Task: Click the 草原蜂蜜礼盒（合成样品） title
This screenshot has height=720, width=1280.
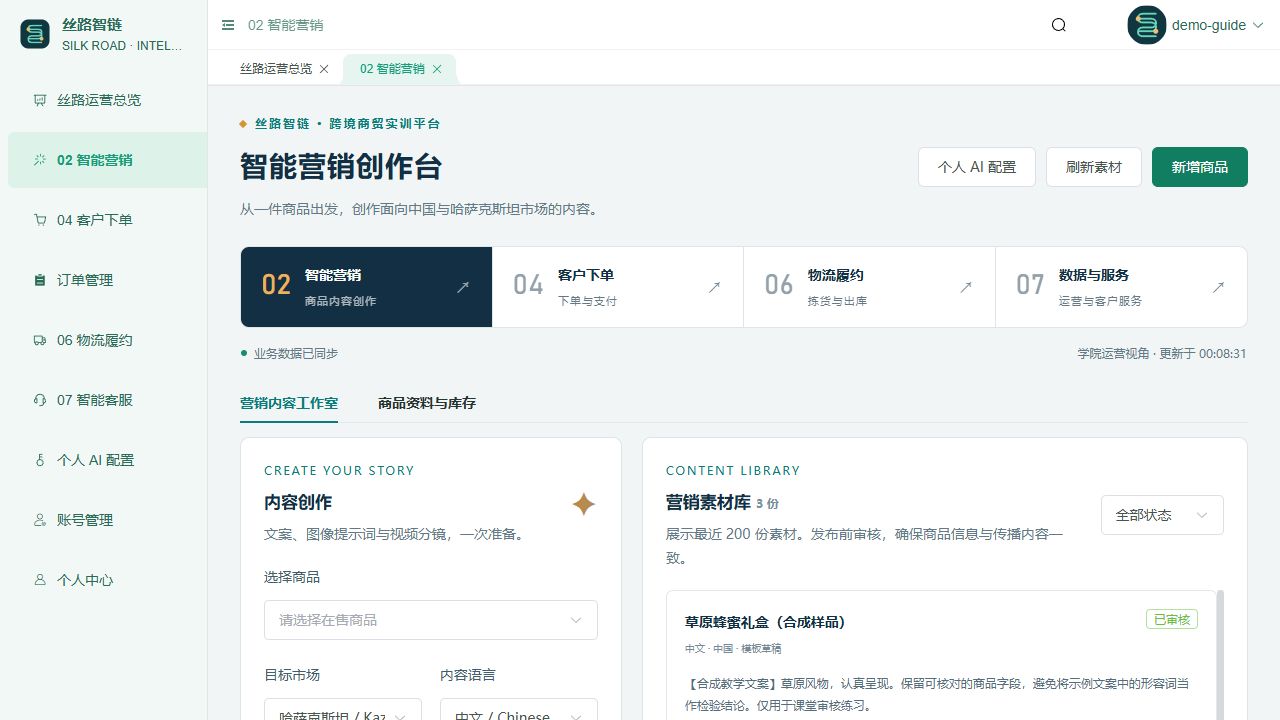Action: (x=765, y=622)
